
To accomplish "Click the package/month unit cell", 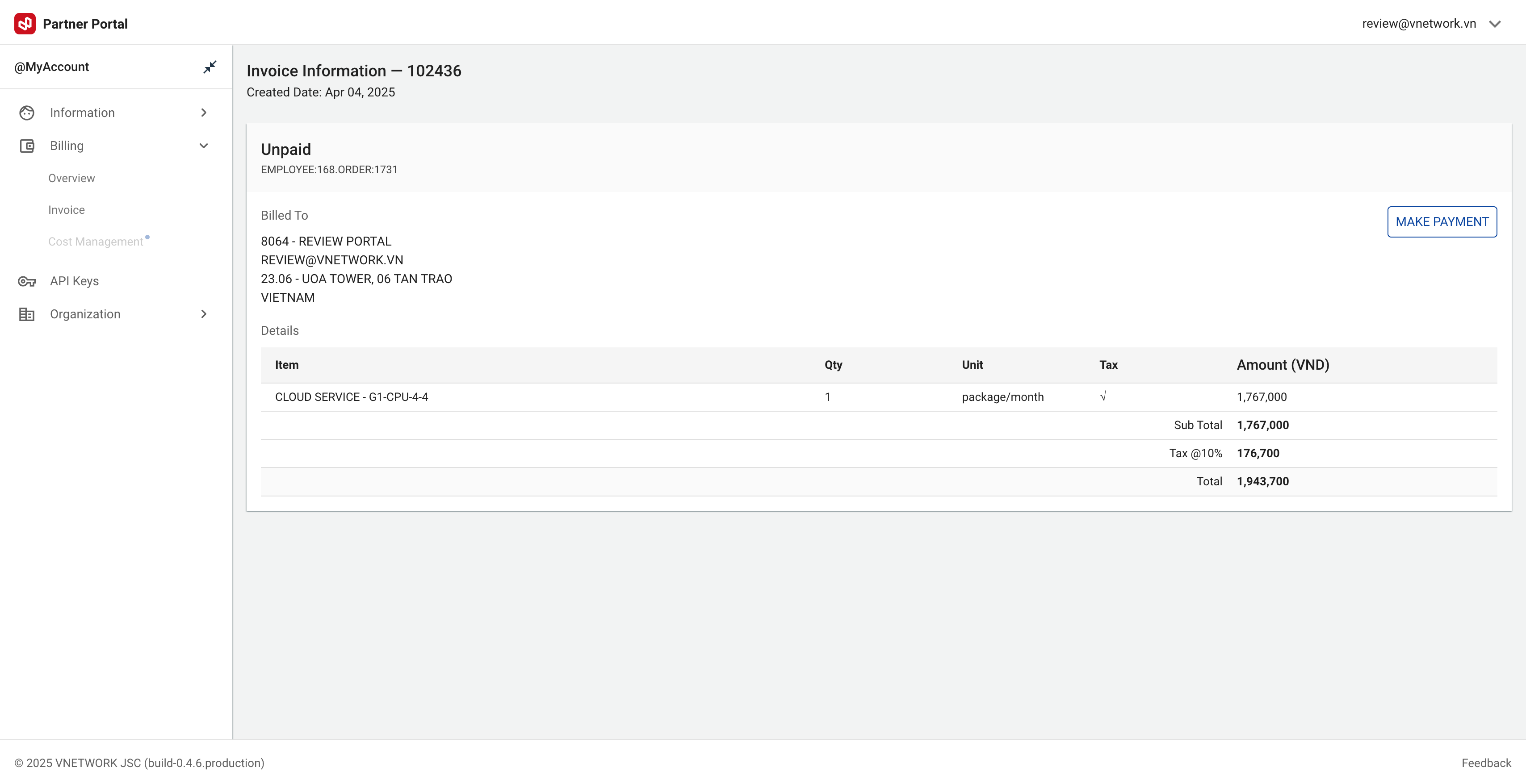I will pyautogui.click(x=1002, y=397).
